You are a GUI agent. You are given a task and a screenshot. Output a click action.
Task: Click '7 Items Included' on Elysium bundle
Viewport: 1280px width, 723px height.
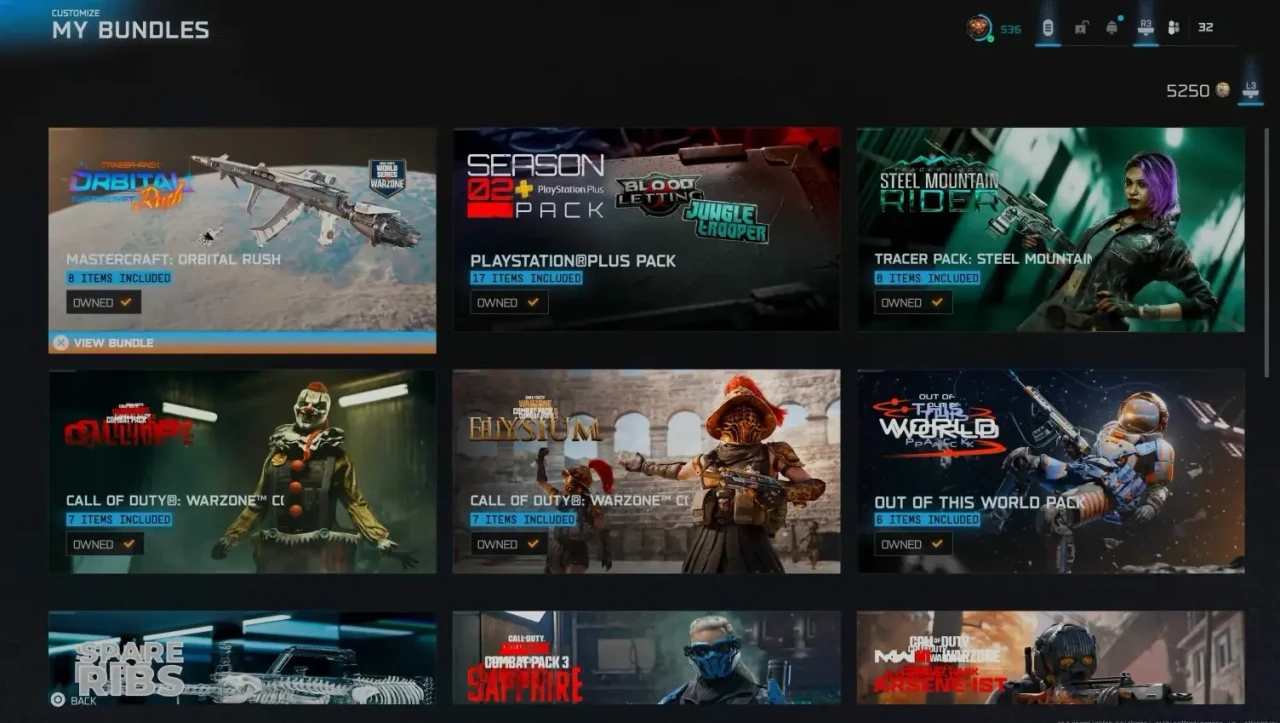point(524,520)
